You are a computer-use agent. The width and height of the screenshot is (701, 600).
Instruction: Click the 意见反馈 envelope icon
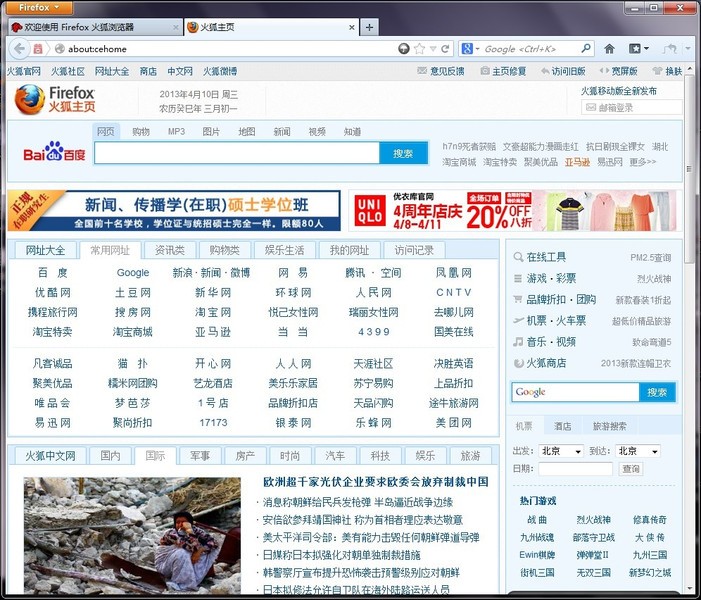tap(422, 71)
